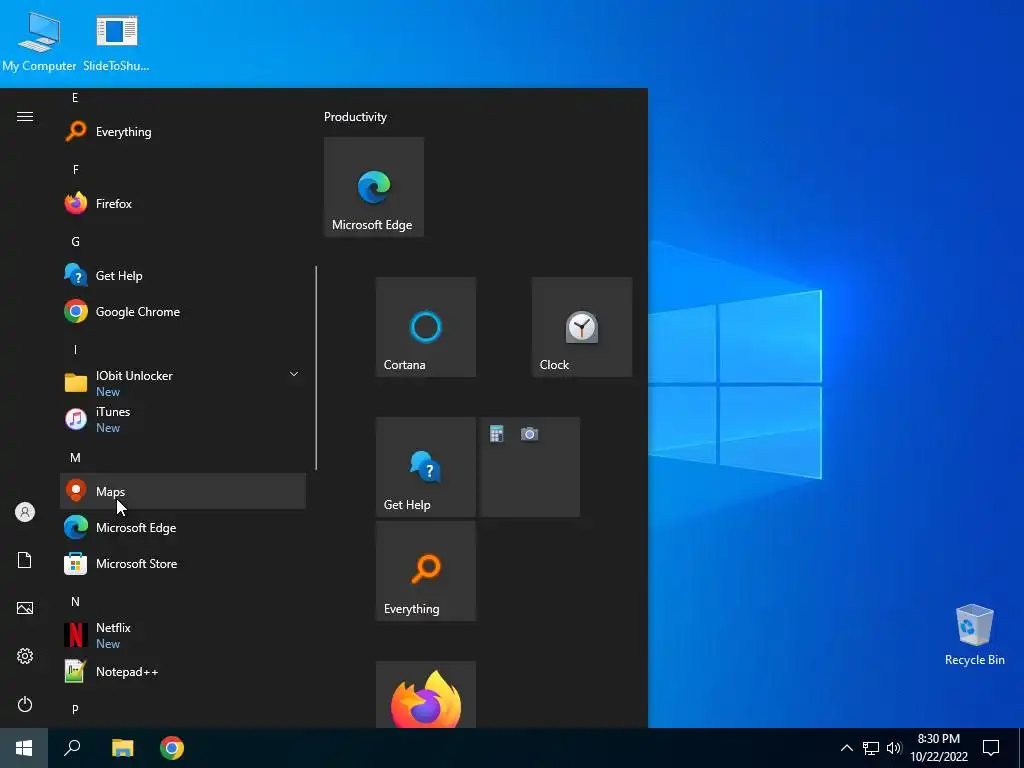The width and height of the screenshot is (1024, 768).
Task: Jump to letter E header
Action: pyautogui.click(x=75, y=98)
